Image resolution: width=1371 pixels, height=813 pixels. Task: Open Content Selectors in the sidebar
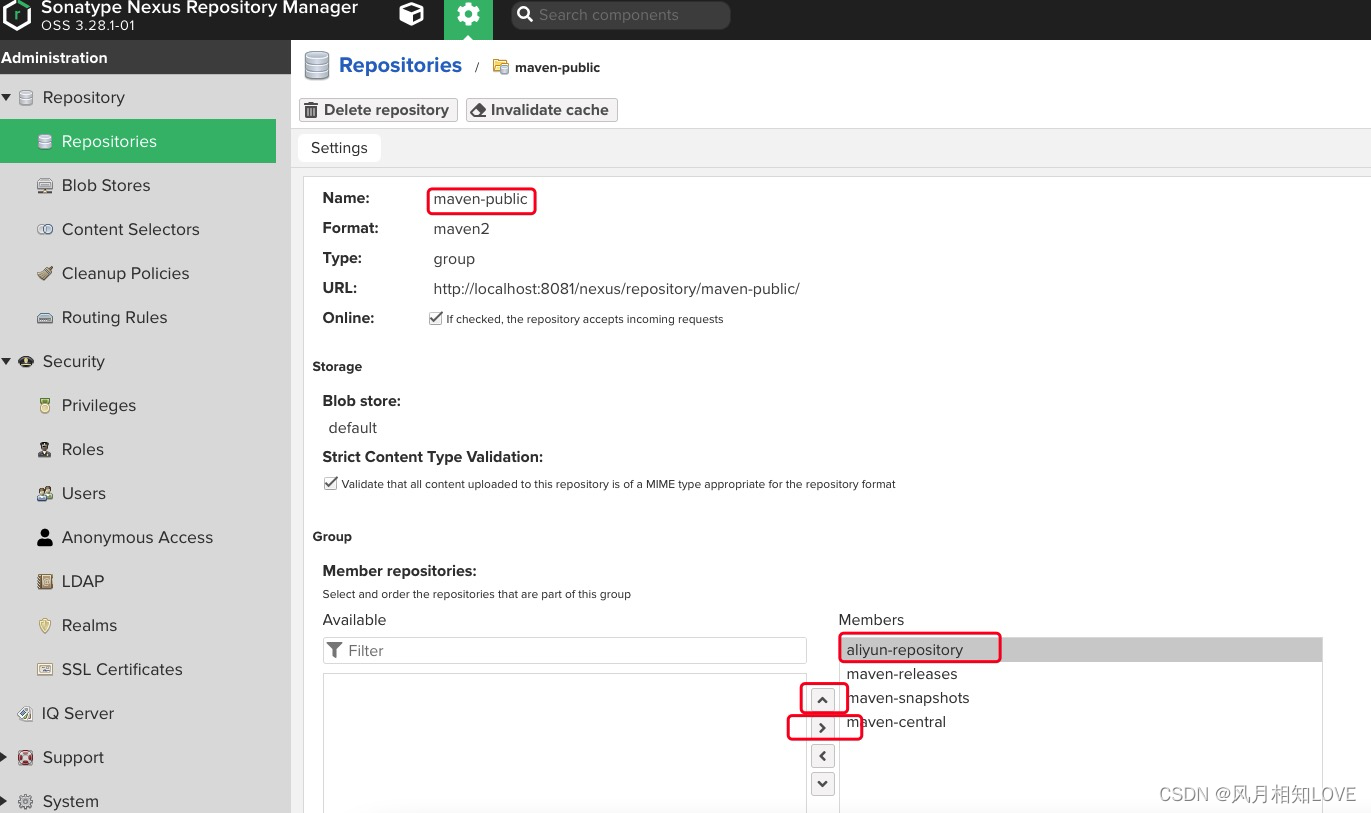click(x=138, y=229)
